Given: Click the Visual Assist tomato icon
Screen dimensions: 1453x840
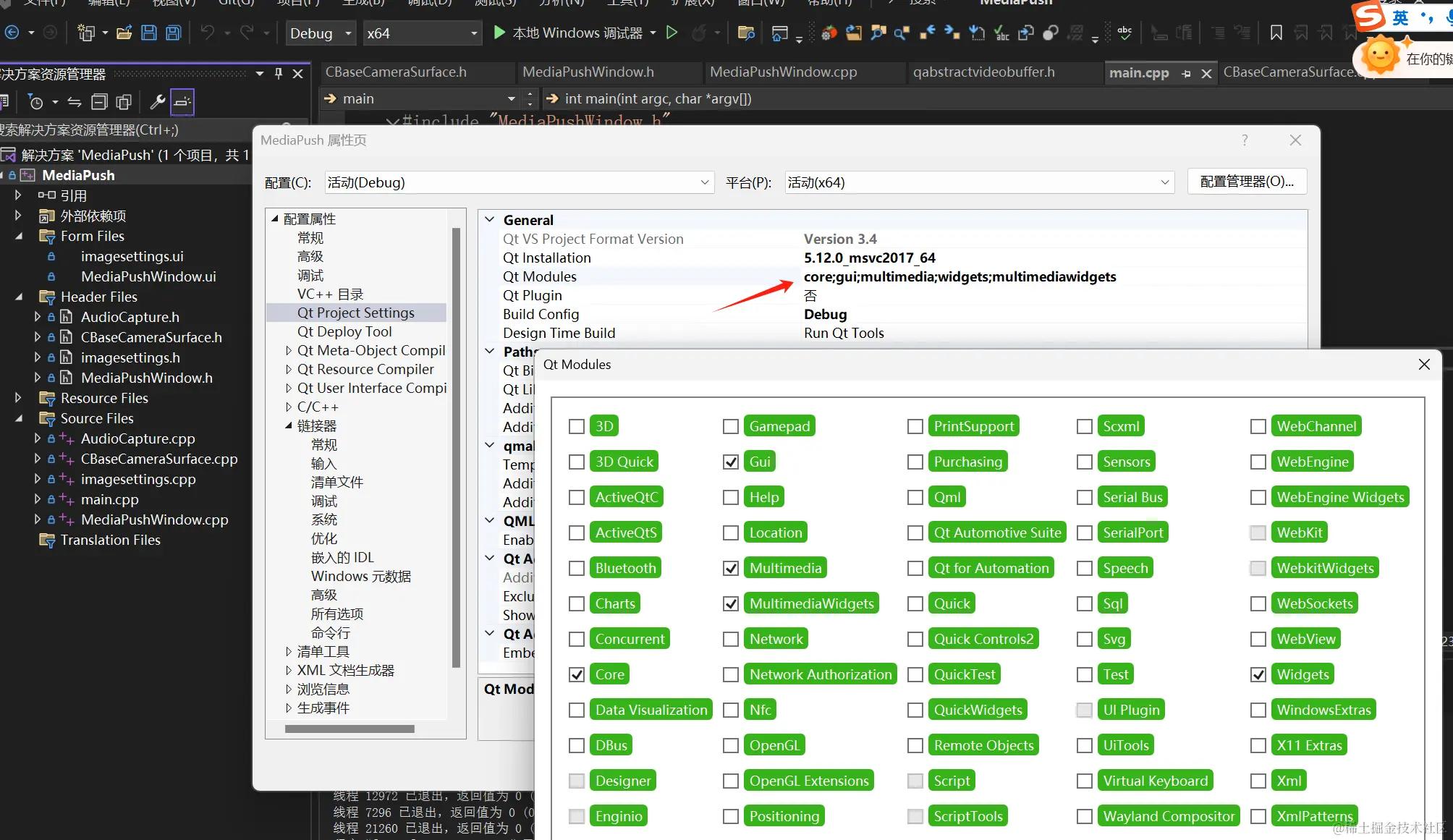Looking at the screenshot, I should point(829,33).
